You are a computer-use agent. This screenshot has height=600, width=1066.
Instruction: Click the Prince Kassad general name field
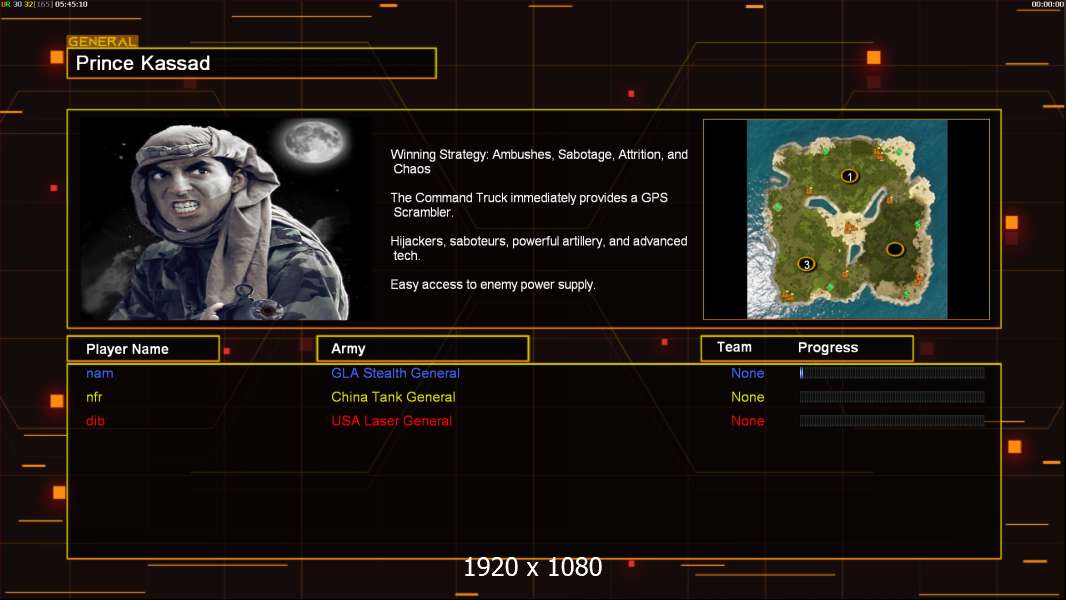pyautogui.click(x=252, y=63)
